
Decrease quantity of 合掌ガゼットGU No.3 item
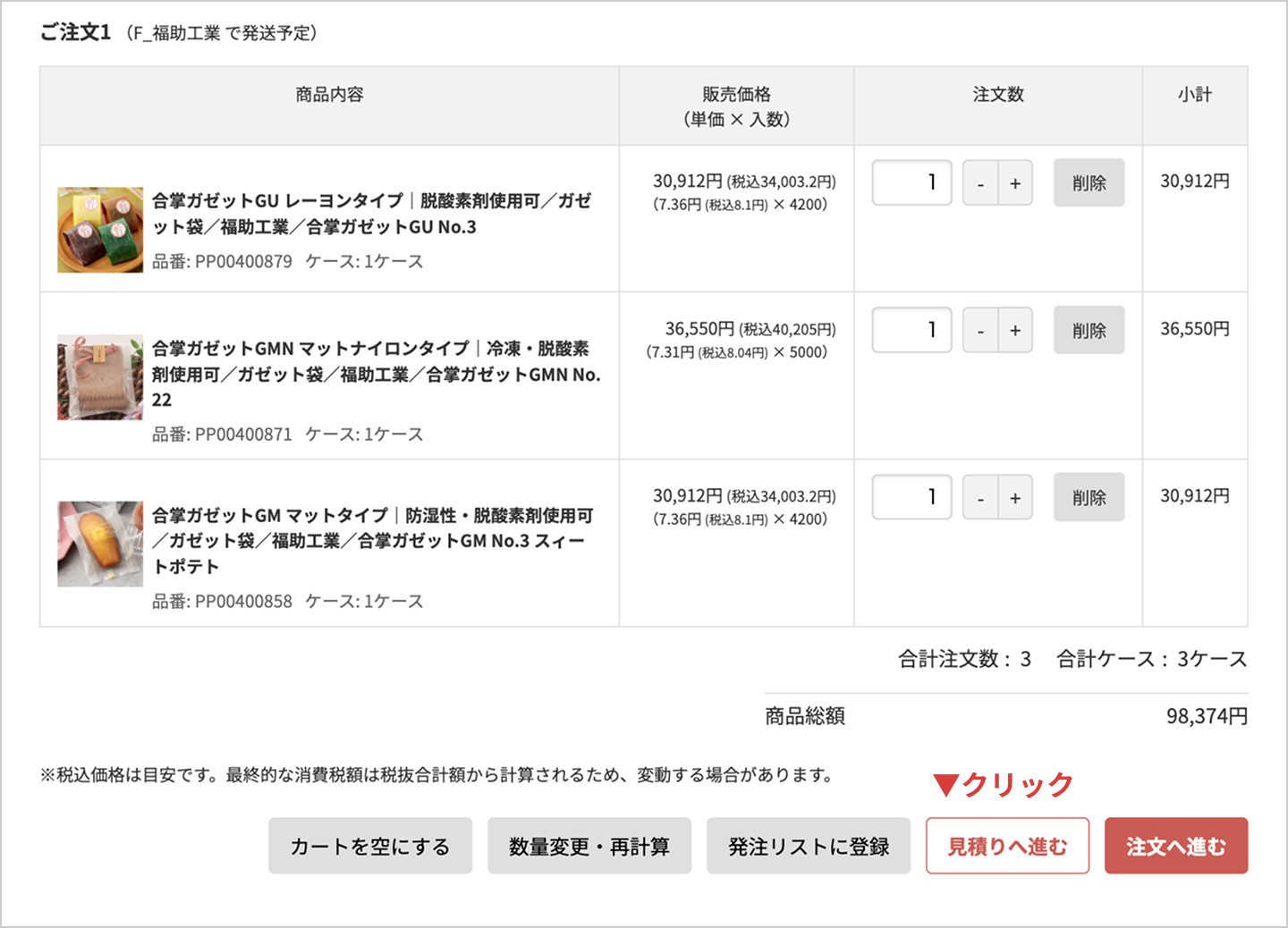coord(980,183)
